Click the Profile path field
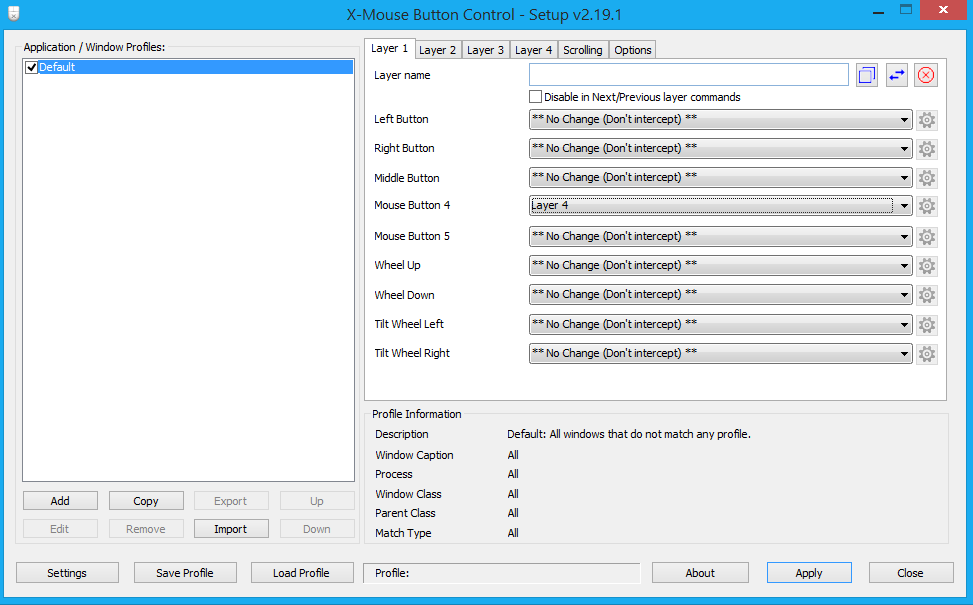This screenshot has height=605, width=973. point(501,573)
